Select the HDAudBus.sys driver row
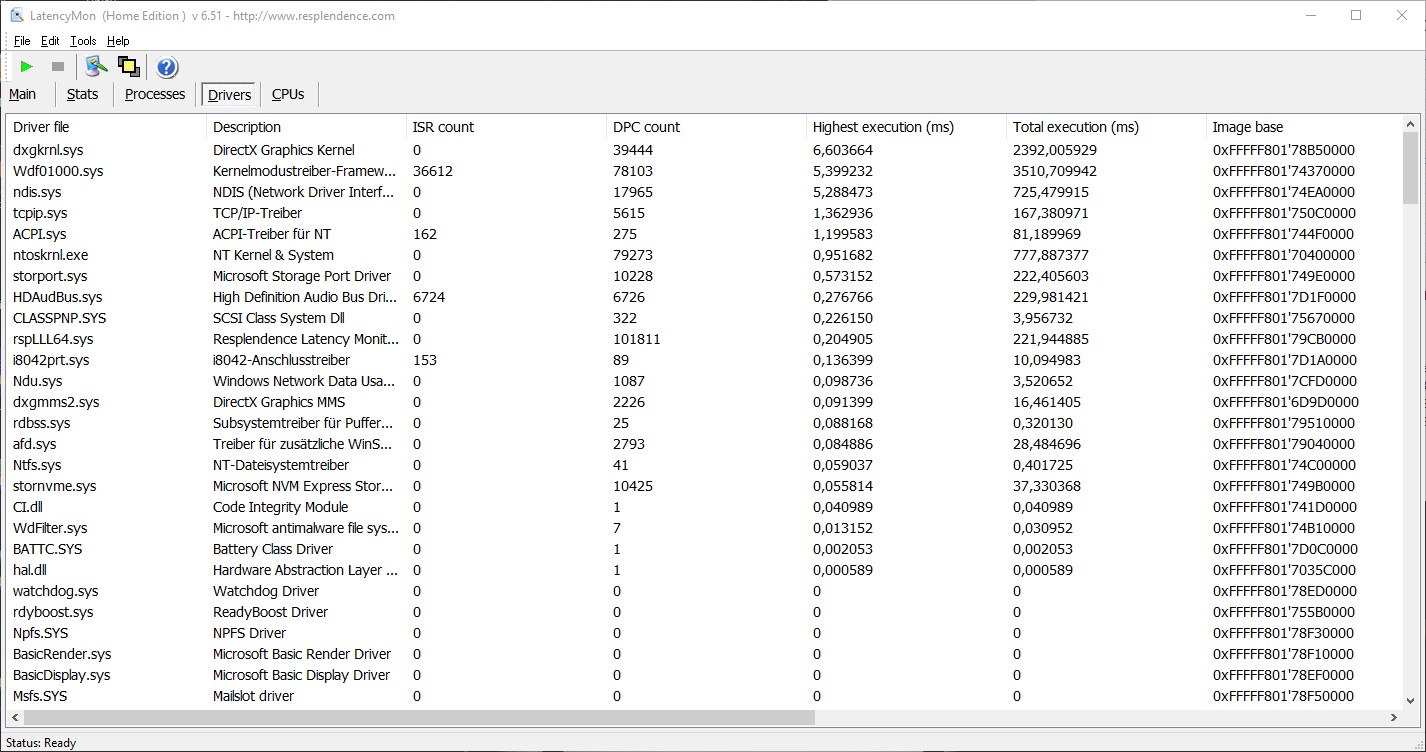Viewport: 1426px width, 752px height. point(704,297)
